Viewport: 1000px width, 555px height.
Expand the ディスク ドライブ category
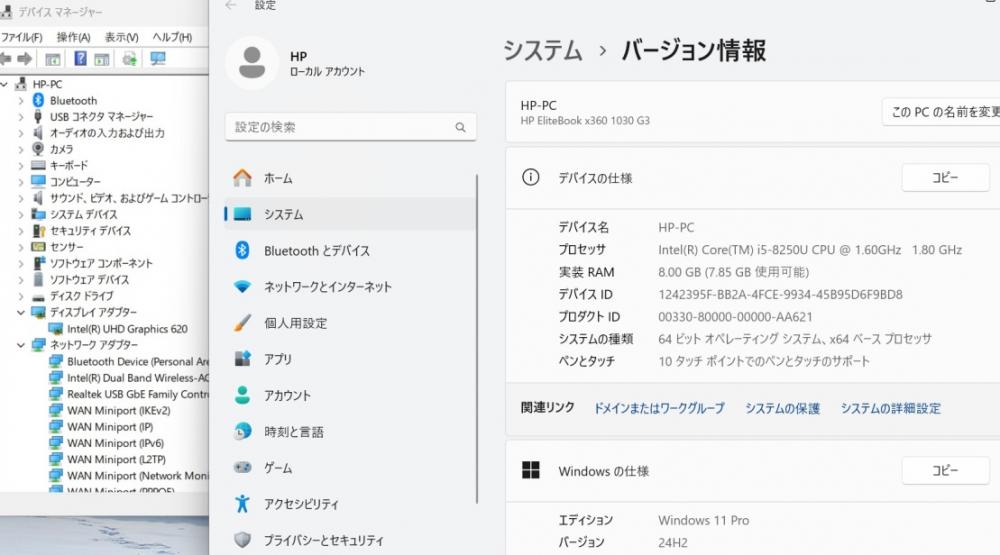21,296
